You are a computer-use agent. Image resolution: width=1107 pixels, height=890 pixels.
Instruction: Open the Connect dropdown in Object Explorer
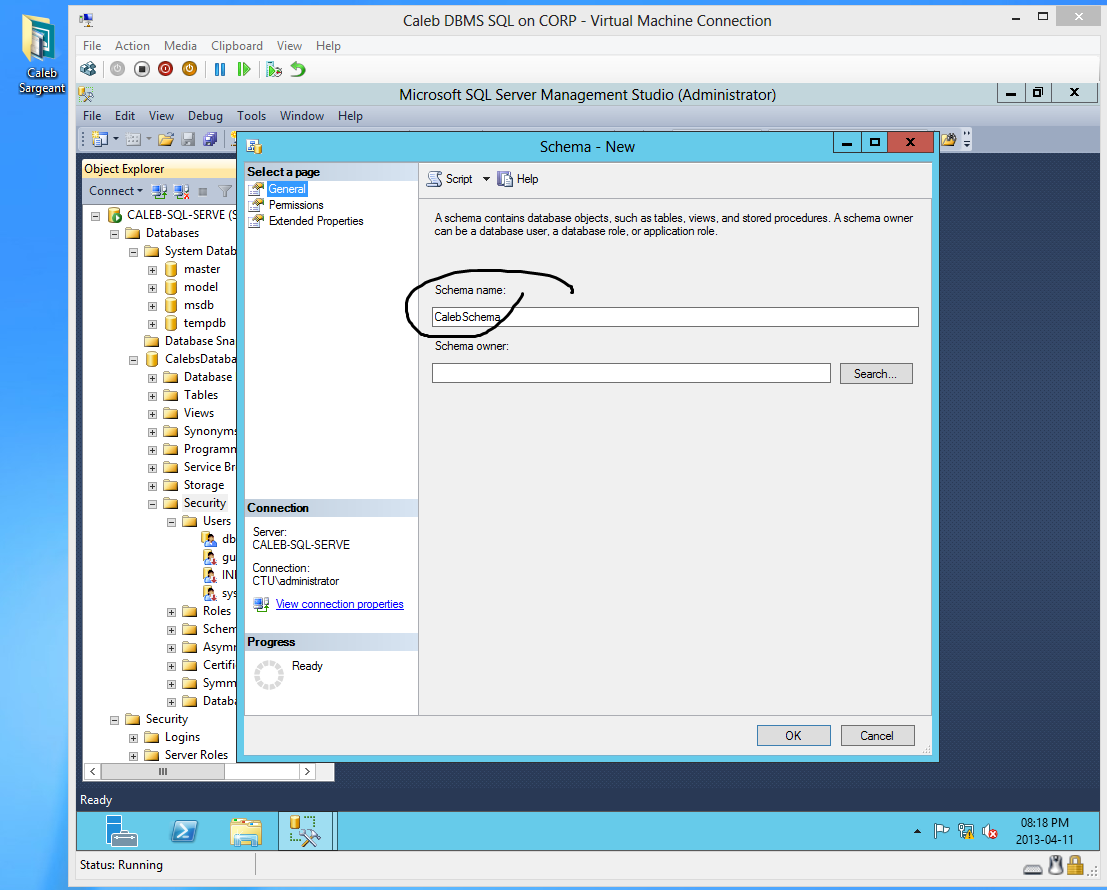(x=116, y=191)
